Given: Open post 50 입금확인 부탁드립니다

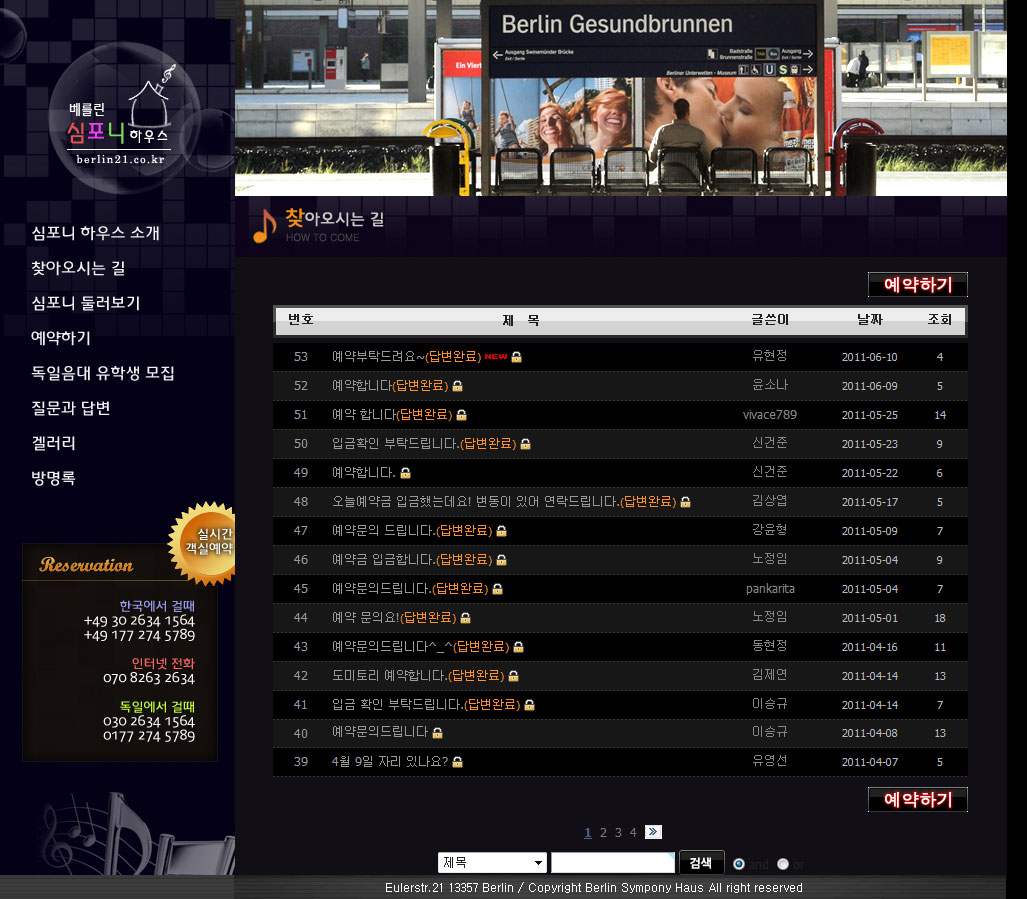Looking at the screenshot, I should (424, 443).
